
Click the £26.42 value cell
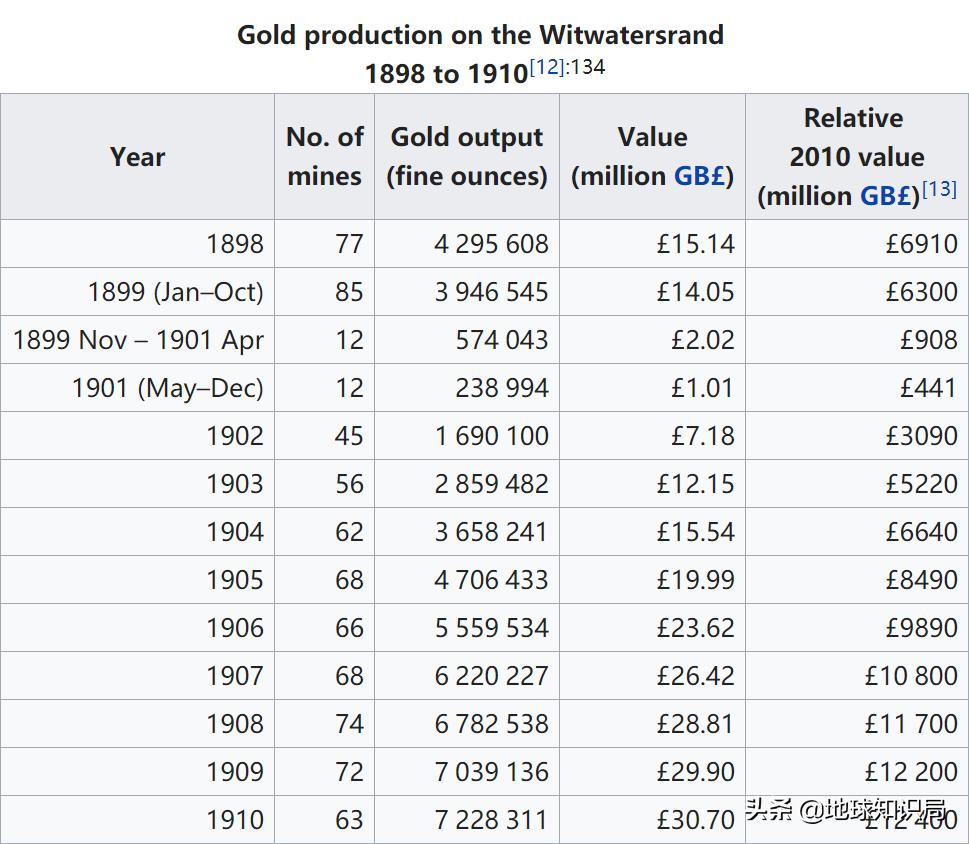pyautogui.click(x=695, y=676)
